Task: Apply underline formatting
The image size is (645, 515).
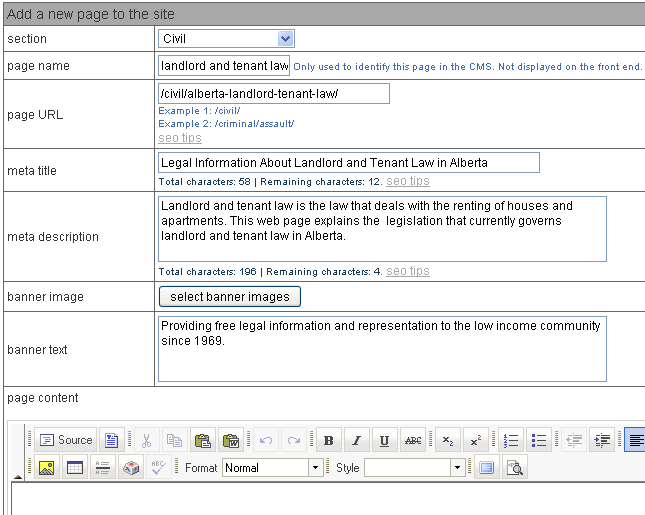Action: [x=384, y=440]
